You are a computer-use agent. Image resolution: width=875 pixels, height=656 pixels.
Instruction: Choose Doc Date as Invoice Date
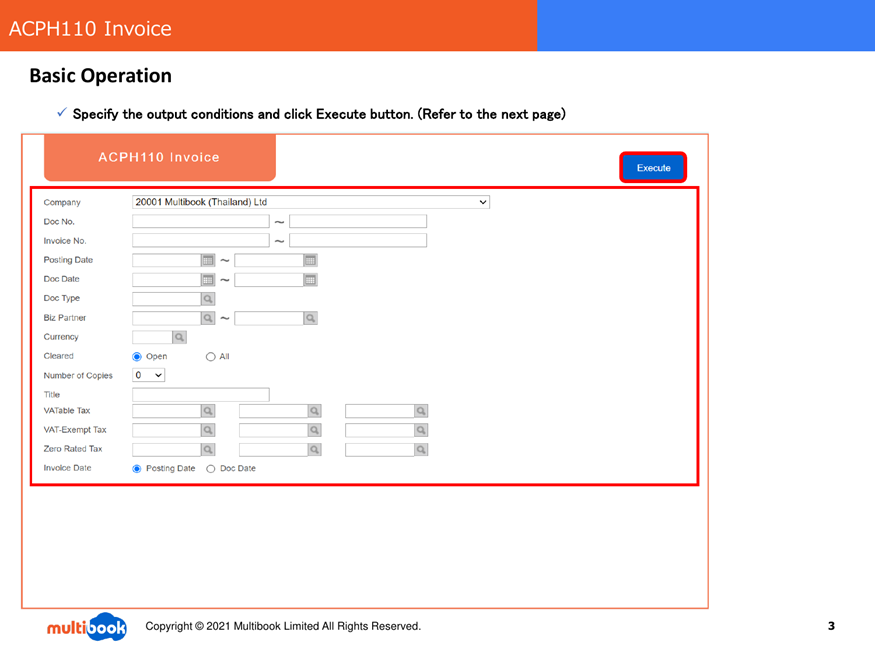click(x=210, y=469)
